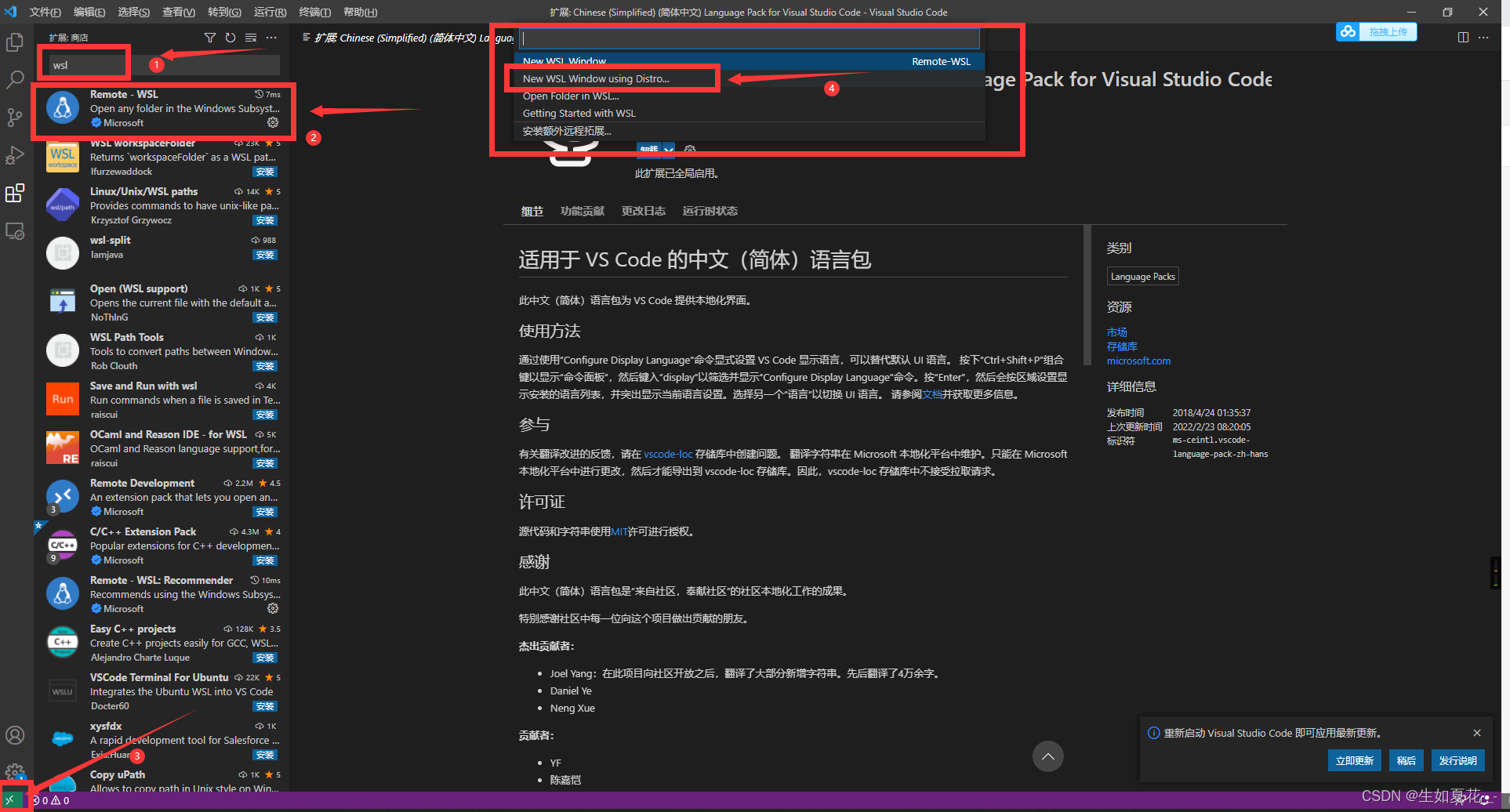
Task: Expand the install options chevron beside 安装
Action: click(670, 149)
